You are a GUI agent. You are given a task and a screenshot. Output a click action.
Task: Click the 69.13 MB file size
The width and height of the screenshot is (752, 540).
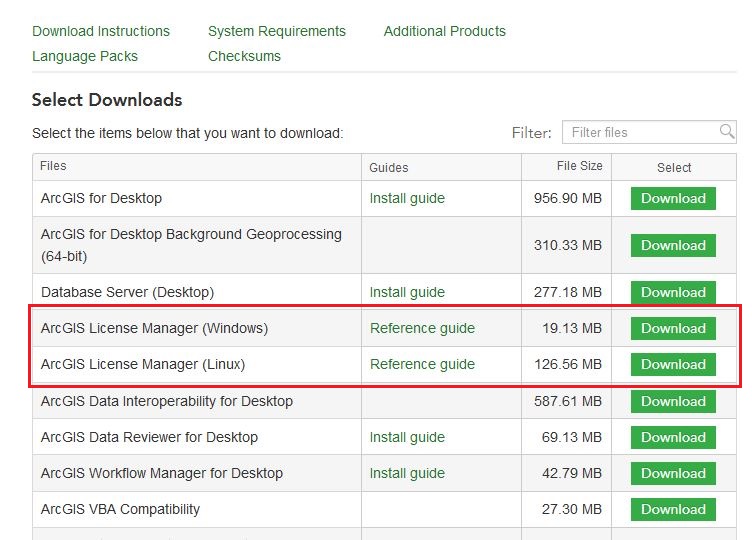click(x=572, y=437)
